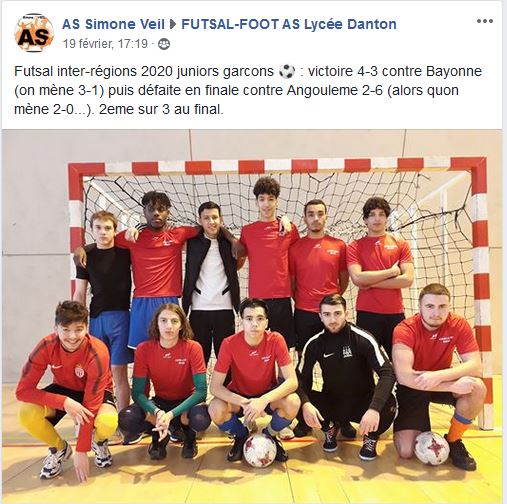The height and width of the screenshot is (504, 507).
Task: Open the three-dots post options menu
Action: click(485, 21)
